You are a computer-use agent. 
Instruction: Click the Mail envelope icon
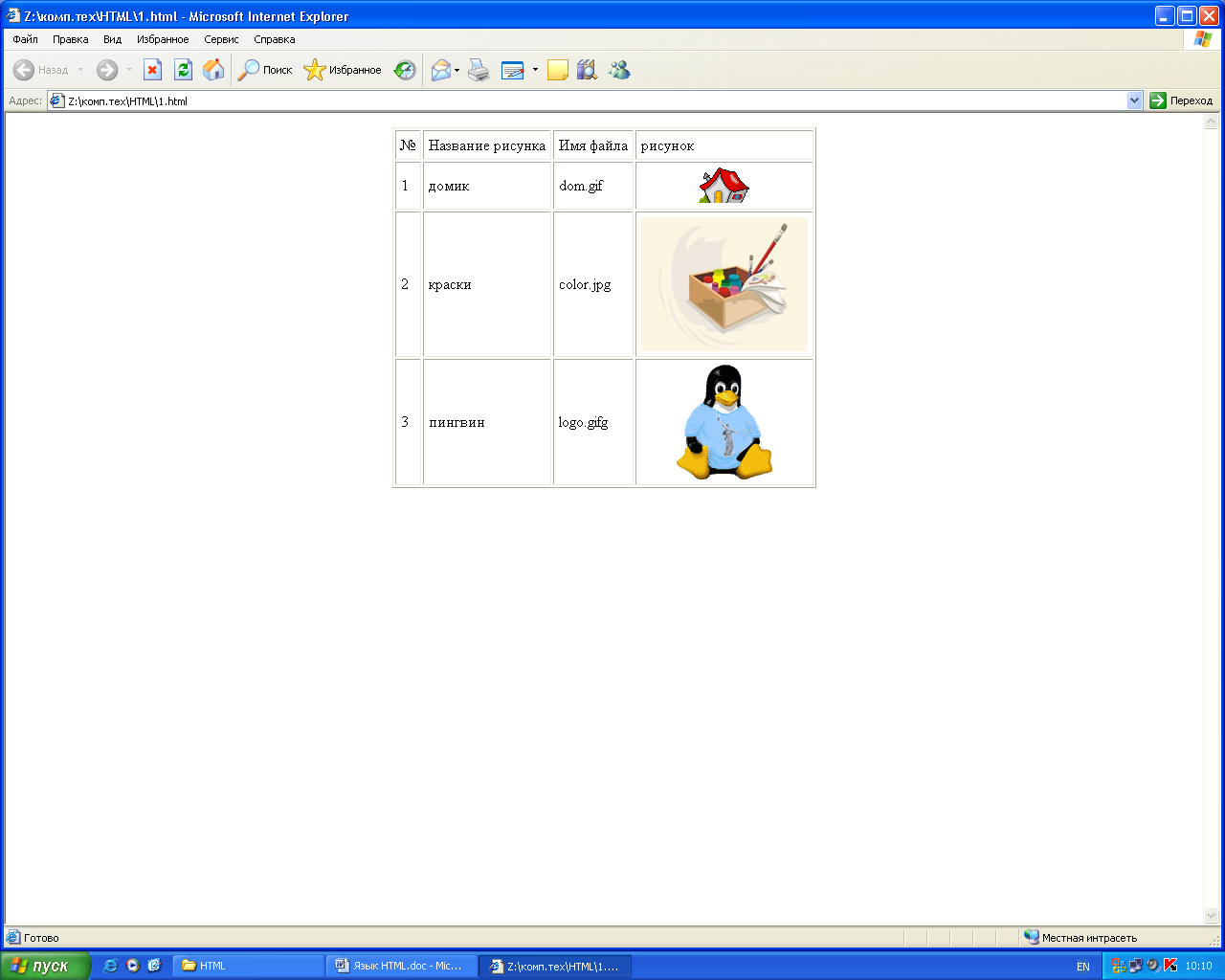click(x=441, y=70)
